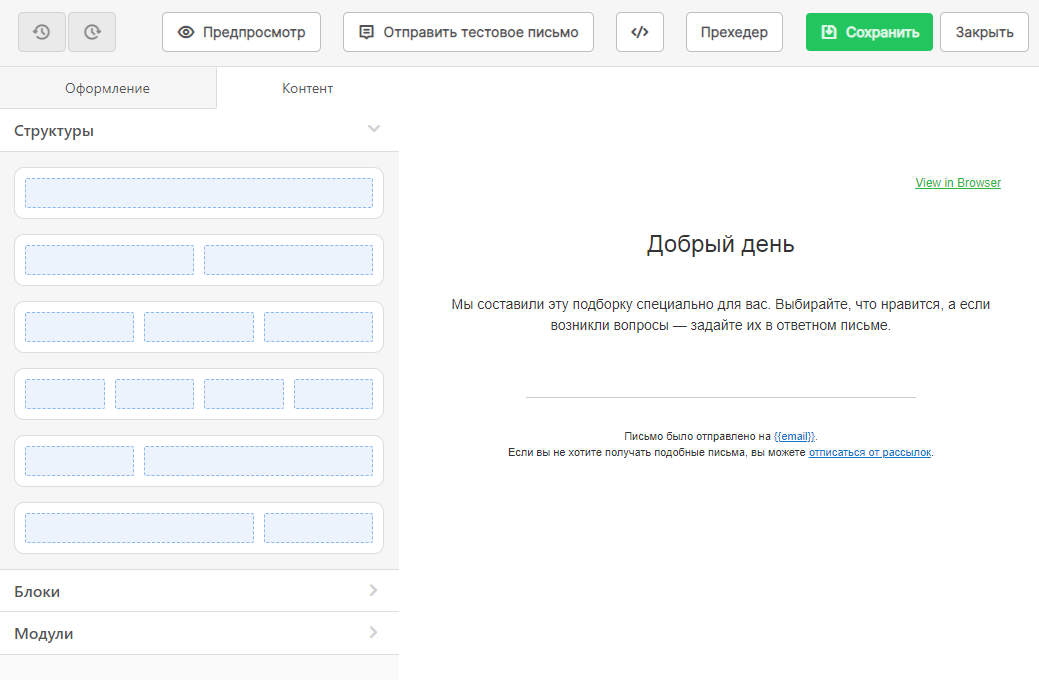Image resolution: width=1039 pixels, height=680 pixels.
Task: Open the Контент tab
Action: click(308, 88)
